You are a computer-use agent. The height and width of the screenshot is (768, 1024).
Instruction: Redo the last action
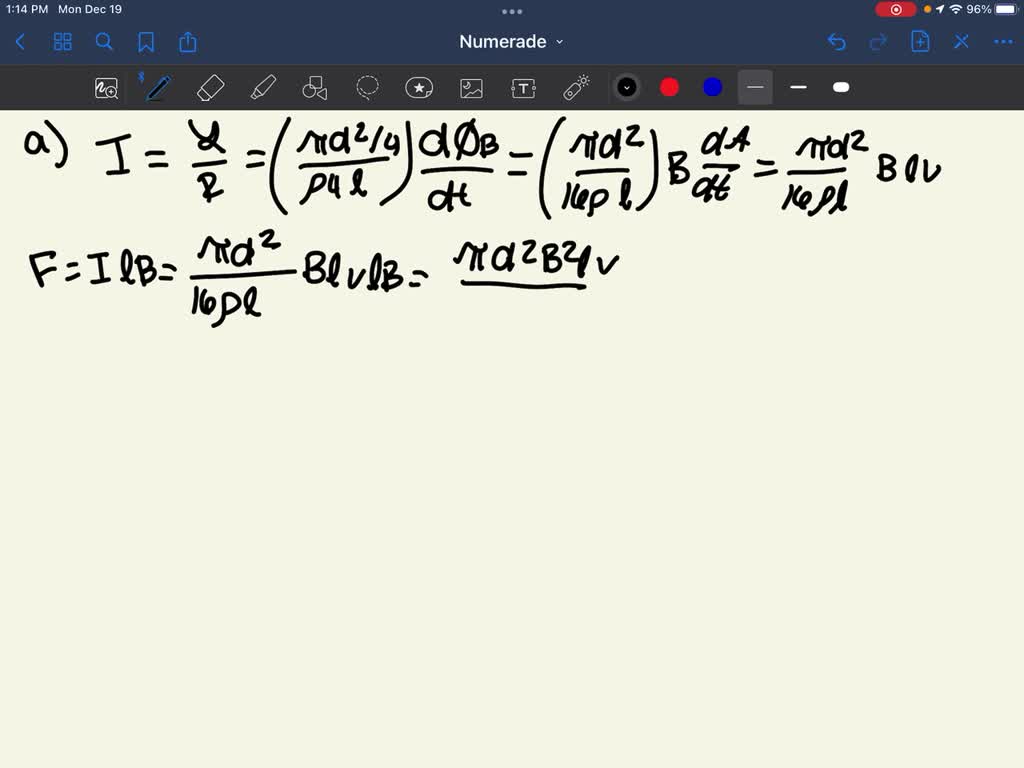point(878,42)
